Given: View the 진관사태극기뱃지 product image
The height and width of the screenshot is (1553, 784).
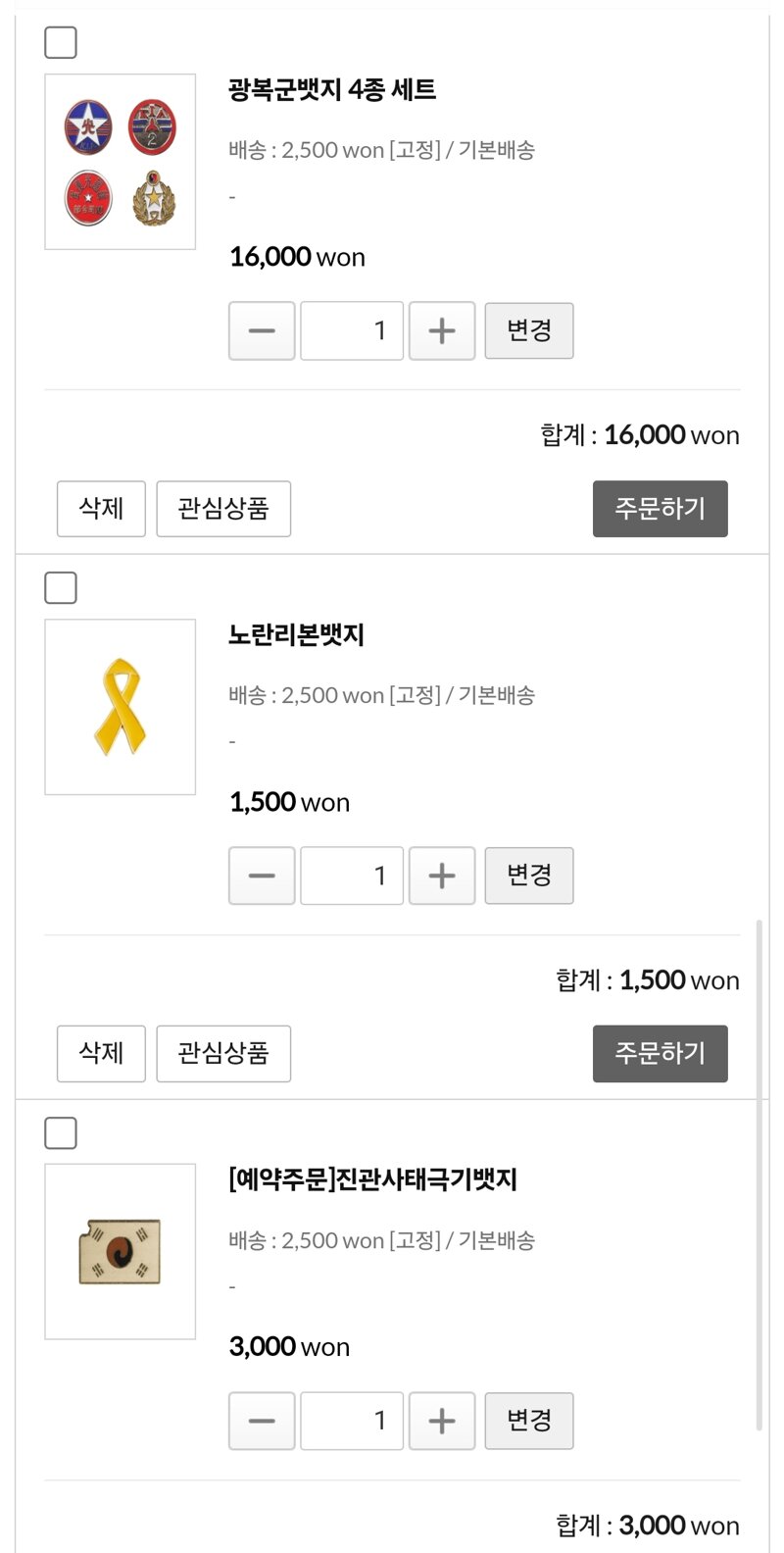Looking at the screenshot, I should point(121,1252).
